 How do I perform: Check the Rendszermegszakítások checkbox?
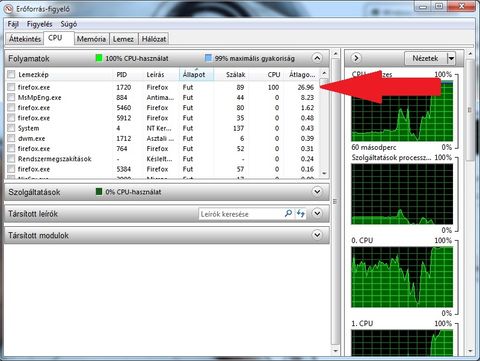(11, 159)
